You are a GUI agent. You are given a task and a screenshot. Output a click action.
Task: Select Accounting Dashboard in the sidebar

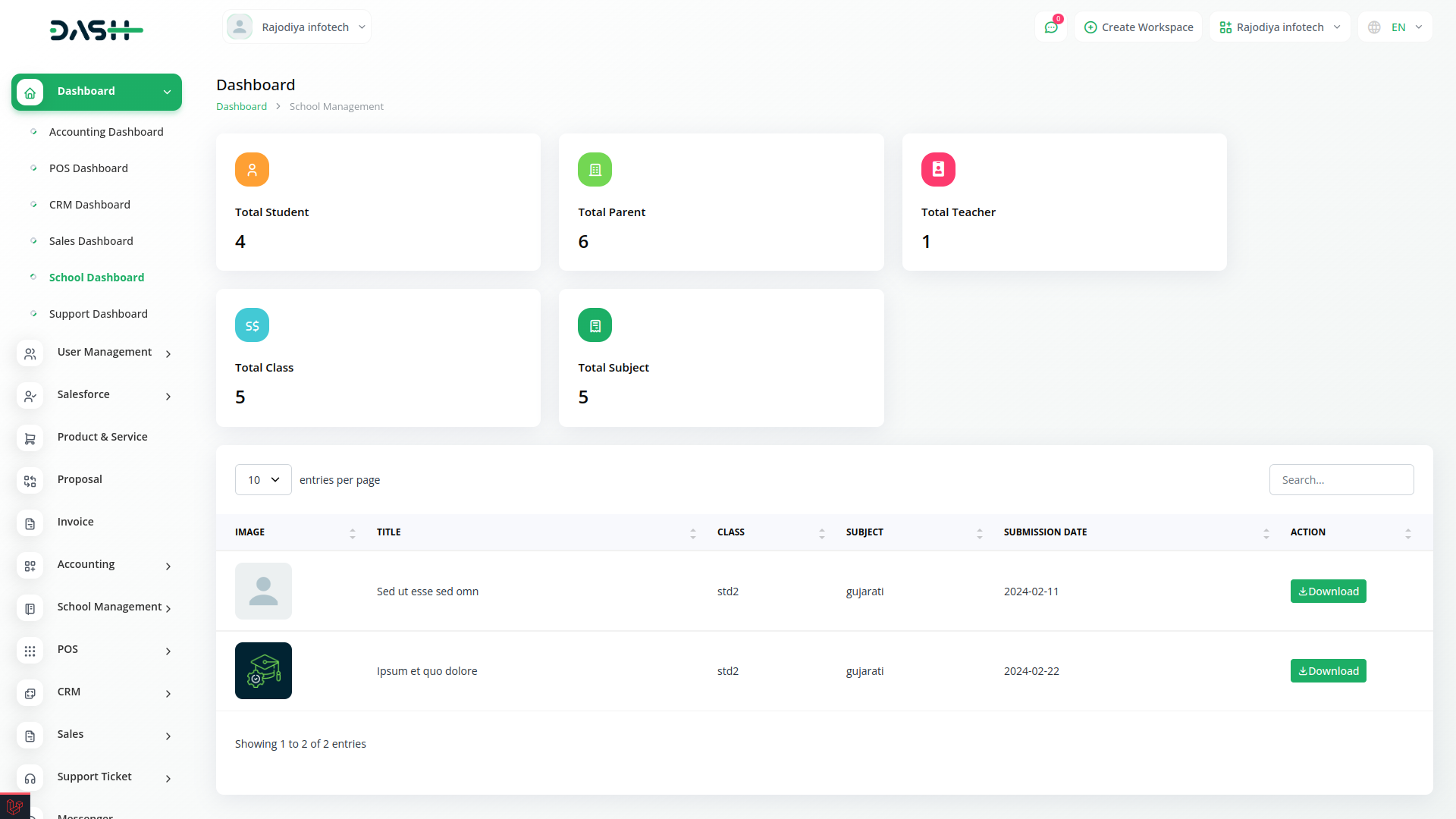pos(106,132)
